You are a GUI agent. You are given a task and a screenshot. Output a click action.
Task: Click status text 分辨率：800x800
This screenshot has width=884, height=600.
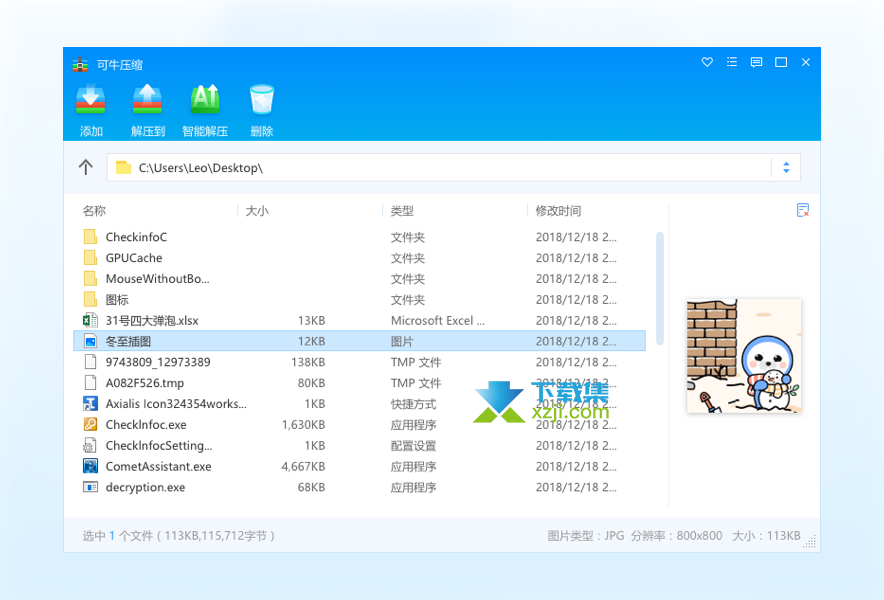[677, 536]
